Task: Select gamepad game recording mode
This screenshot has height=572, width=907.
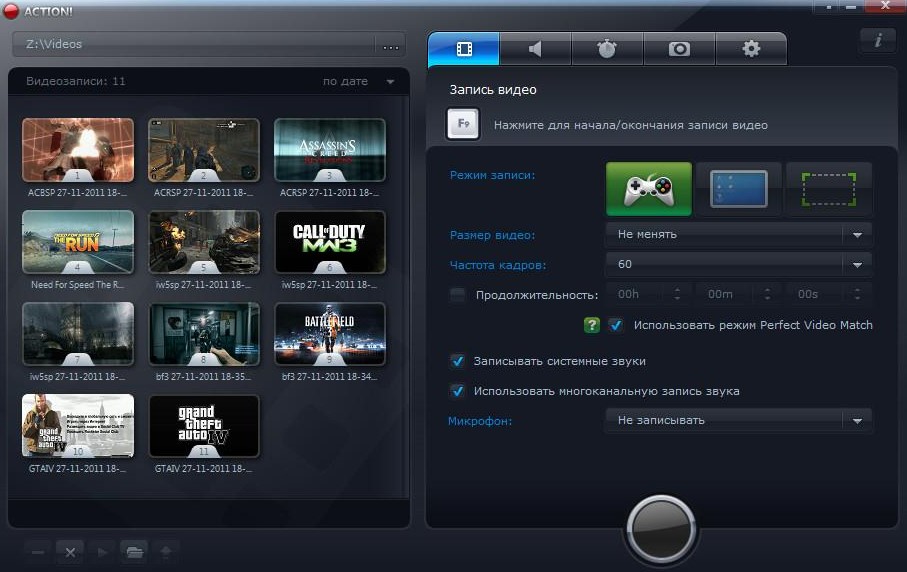Action: (x=648, y=189)
